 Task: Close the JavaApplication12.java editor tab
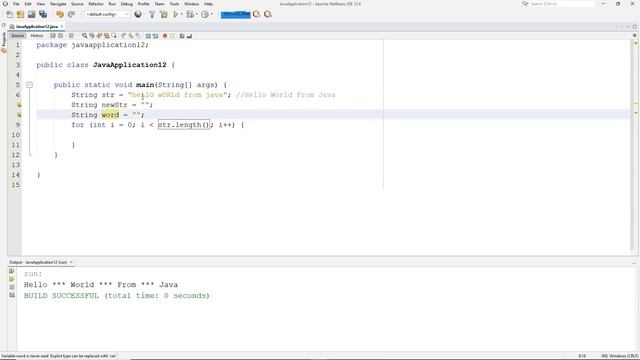(x=62, y=27)
